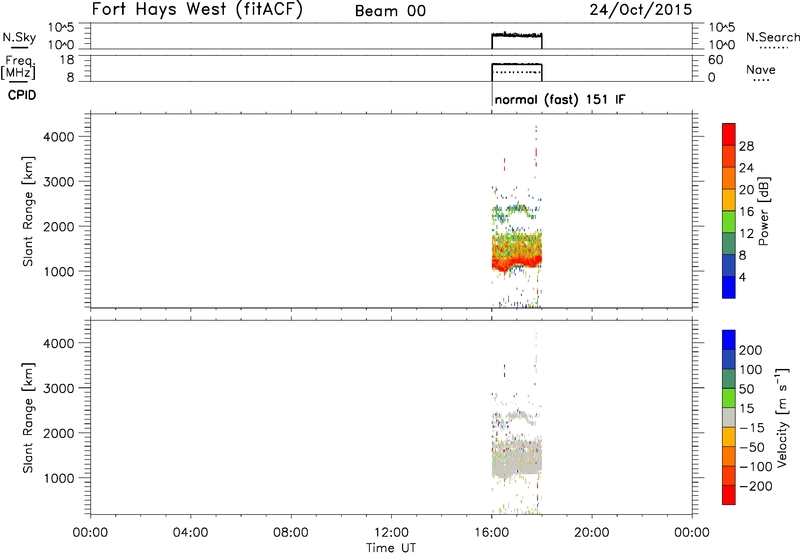Click the 1000 tick in the velocity panel
Screen dimensions: 800x554
(59, 478)
